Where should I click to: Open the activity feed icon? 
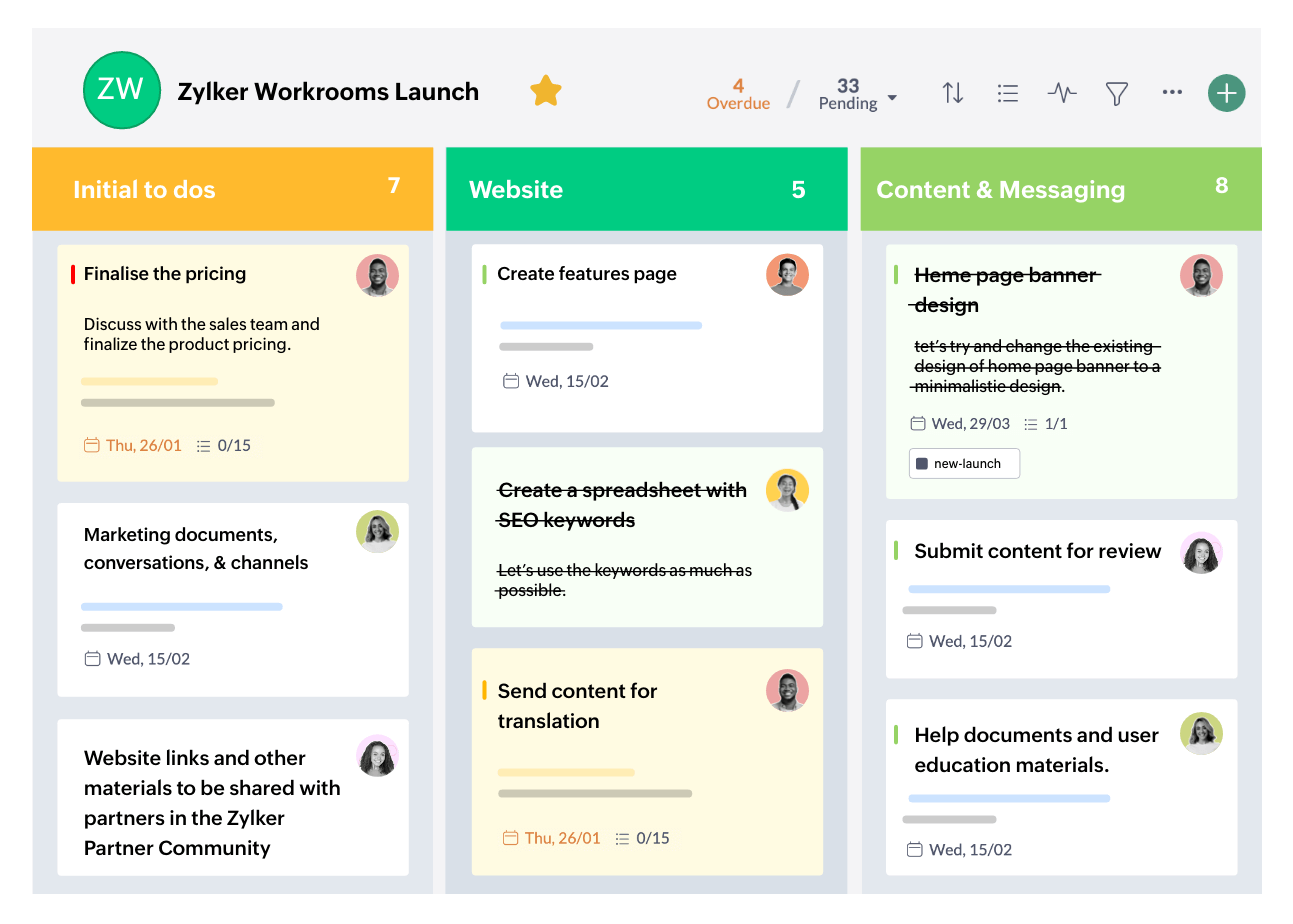tap(1062, 92)
